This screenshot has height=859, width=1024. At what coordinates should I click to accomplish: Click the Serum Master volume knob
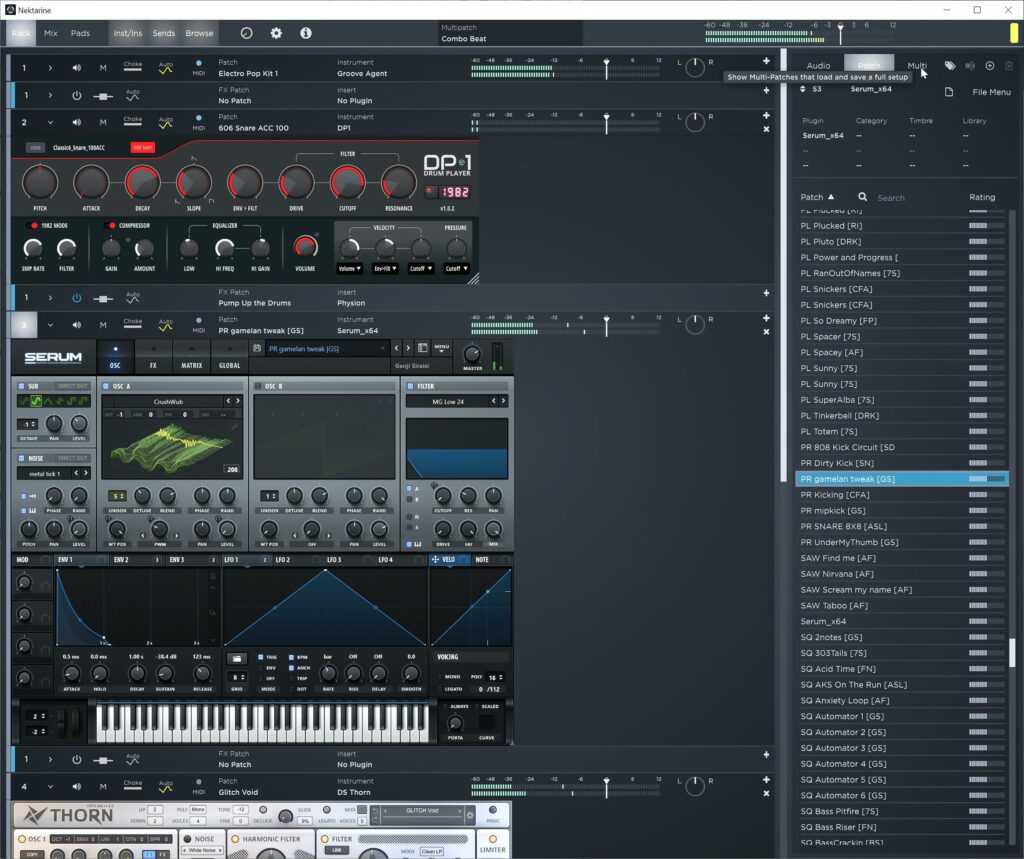click(x=472, y=353)
